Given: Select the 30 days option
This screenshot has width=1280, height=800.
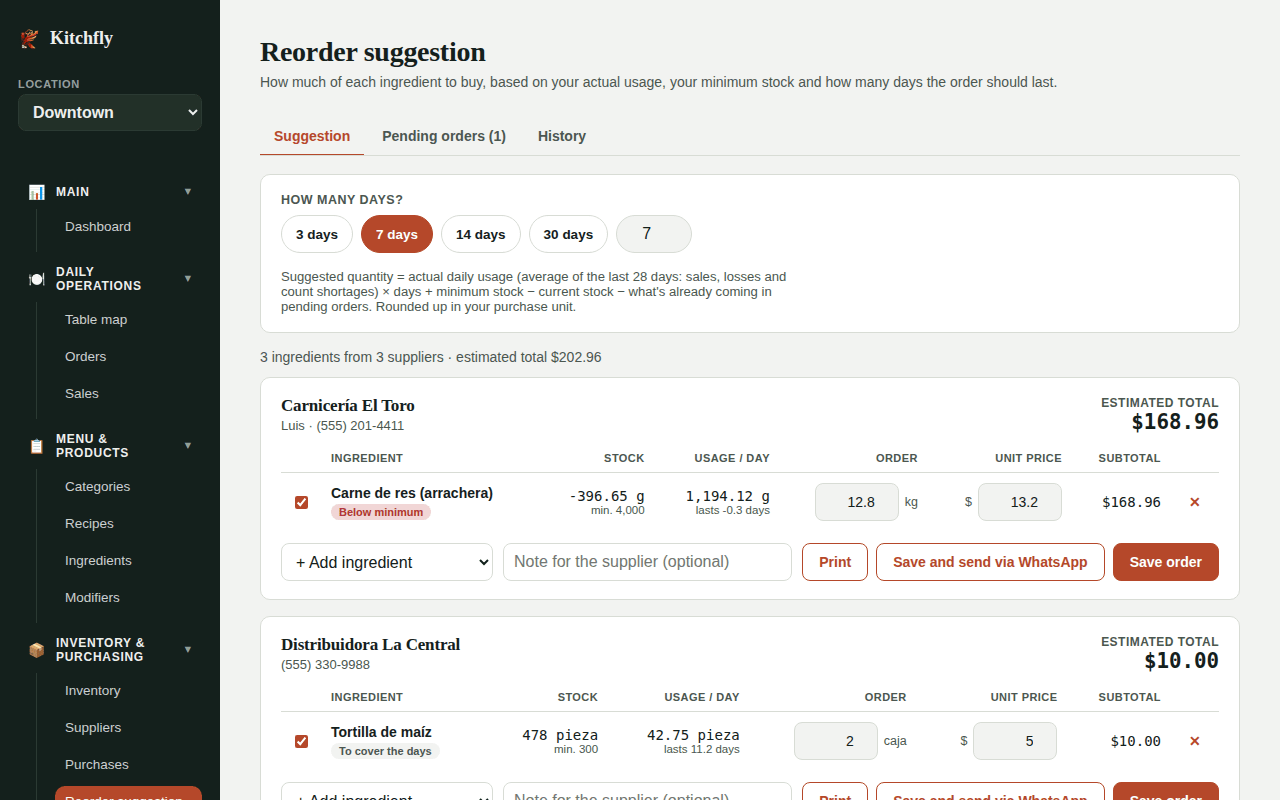Looking at the screenshot, I should [x=568, y=234].
